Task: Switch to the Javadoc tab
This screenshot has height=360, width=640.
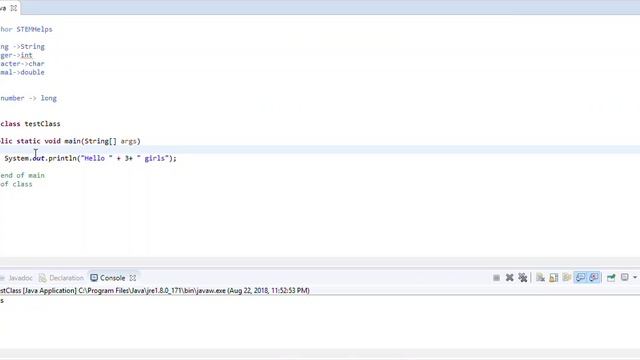Action: 20,278
